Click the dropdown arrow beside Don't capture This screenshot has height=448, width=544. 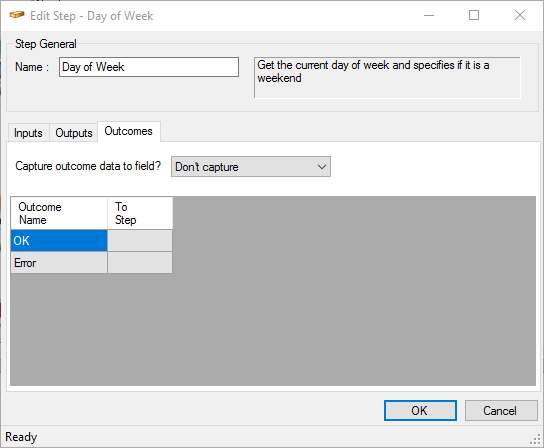(322, 167)
